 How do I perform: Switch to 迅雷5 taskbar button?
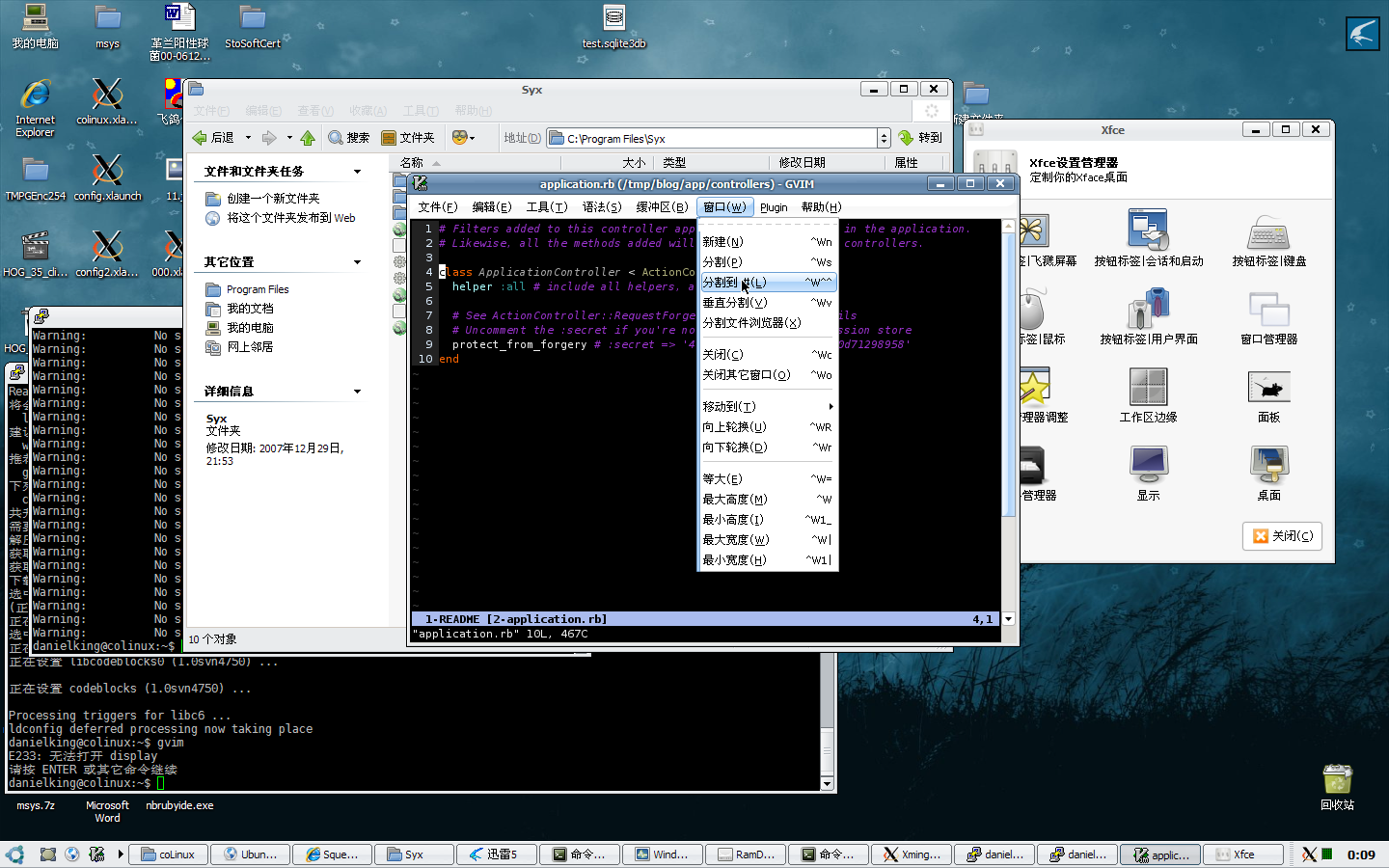point(495,854)
